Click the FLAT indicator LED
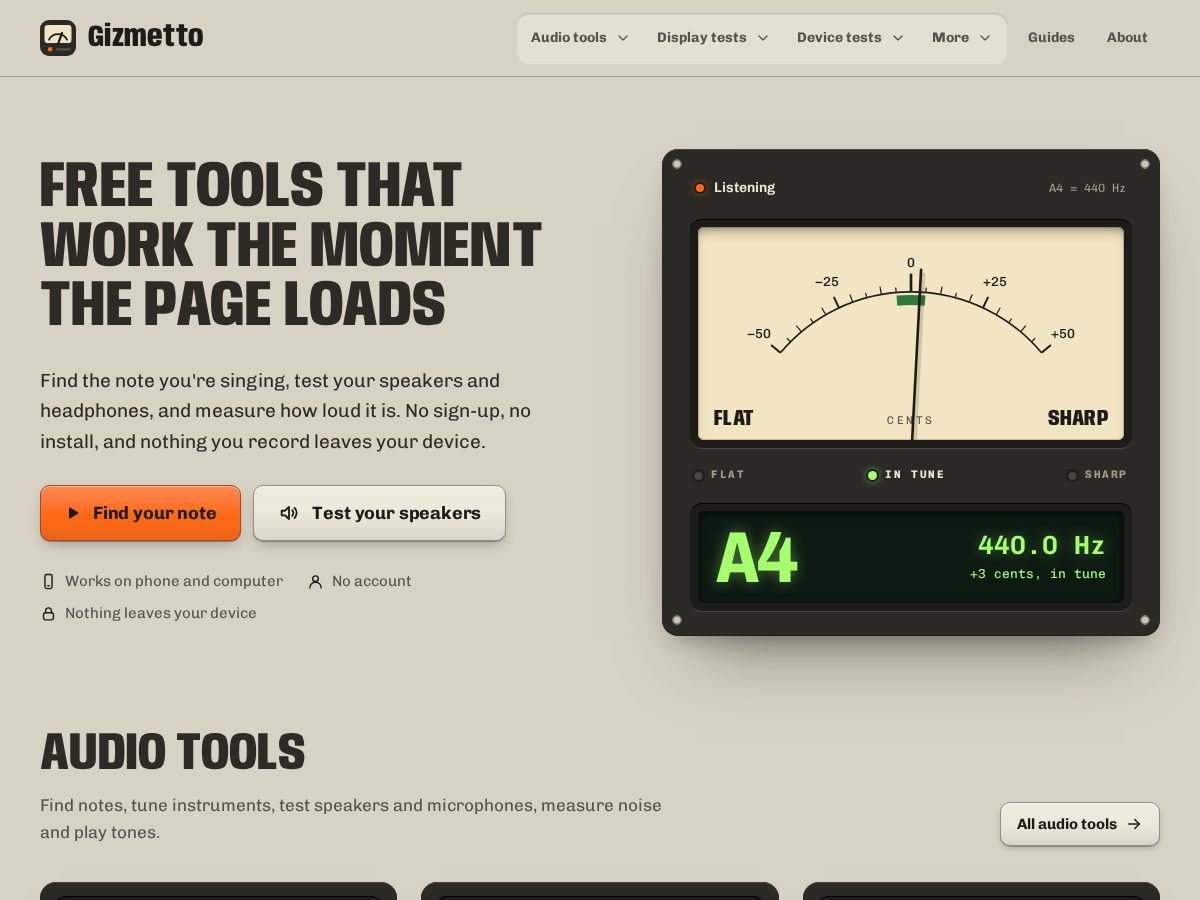 click(699, 475)
